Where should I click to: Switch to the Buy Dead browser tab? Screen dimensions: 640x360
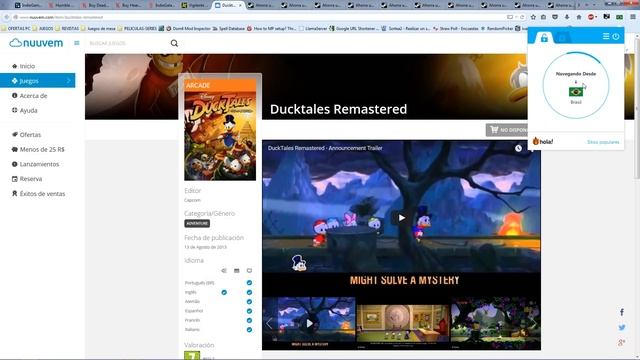click(95, 5)
